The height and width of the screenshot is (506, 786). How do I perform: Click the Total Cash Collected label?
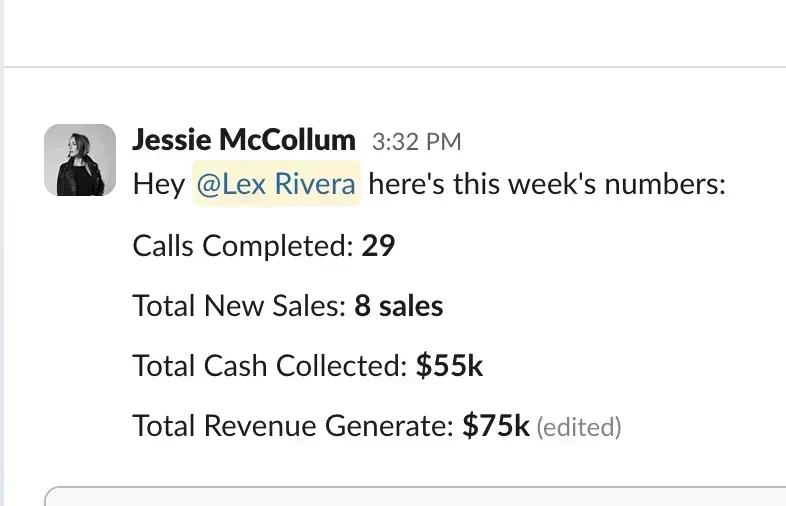(270, 366)
